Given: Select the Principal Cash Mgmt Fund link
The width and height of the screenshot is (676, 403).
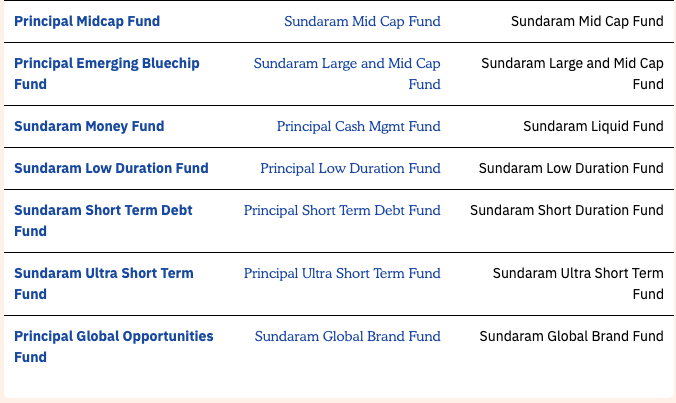Looking at the screenshot, I should [359, 126].
